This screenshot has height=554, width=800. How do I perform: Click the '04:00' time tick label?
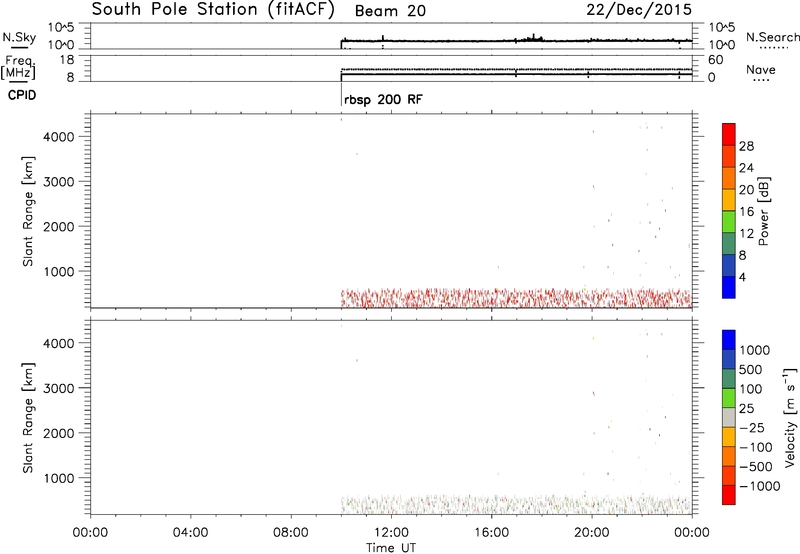pos(191,533)
